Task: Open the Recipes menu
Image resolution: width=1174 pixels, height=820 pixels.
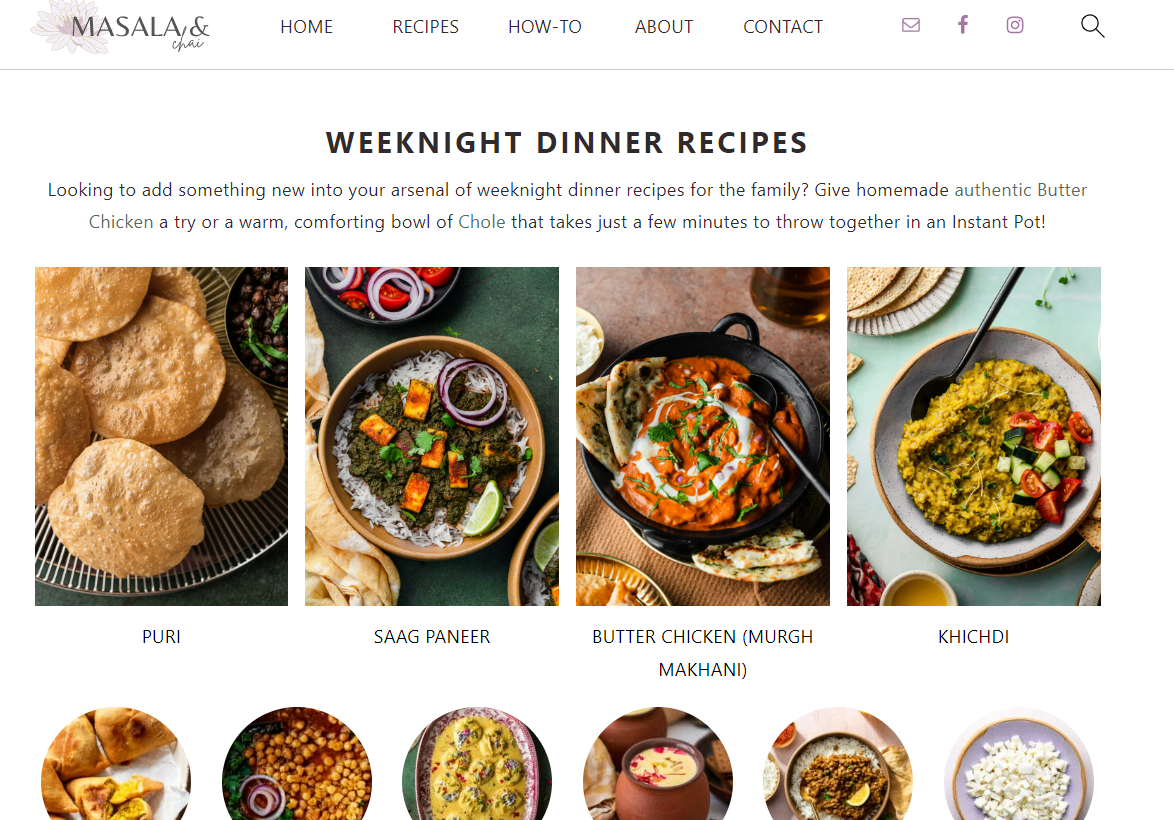Action: pos(425,27)
